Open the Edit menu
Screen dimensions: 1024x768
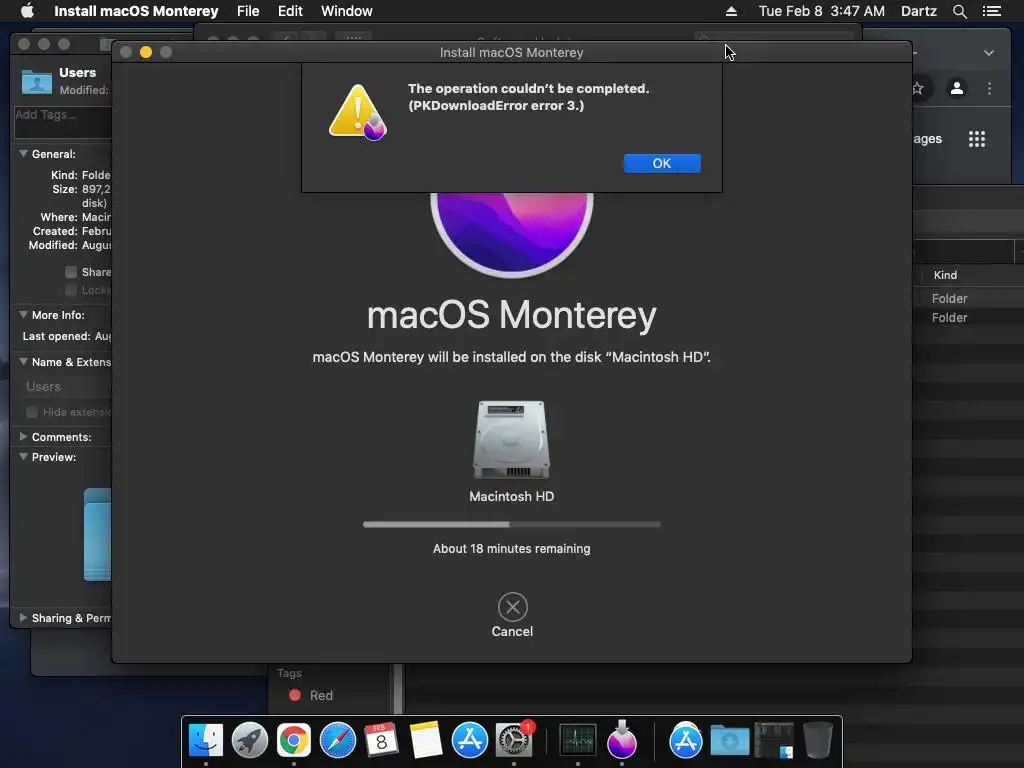tap(290, 11)
